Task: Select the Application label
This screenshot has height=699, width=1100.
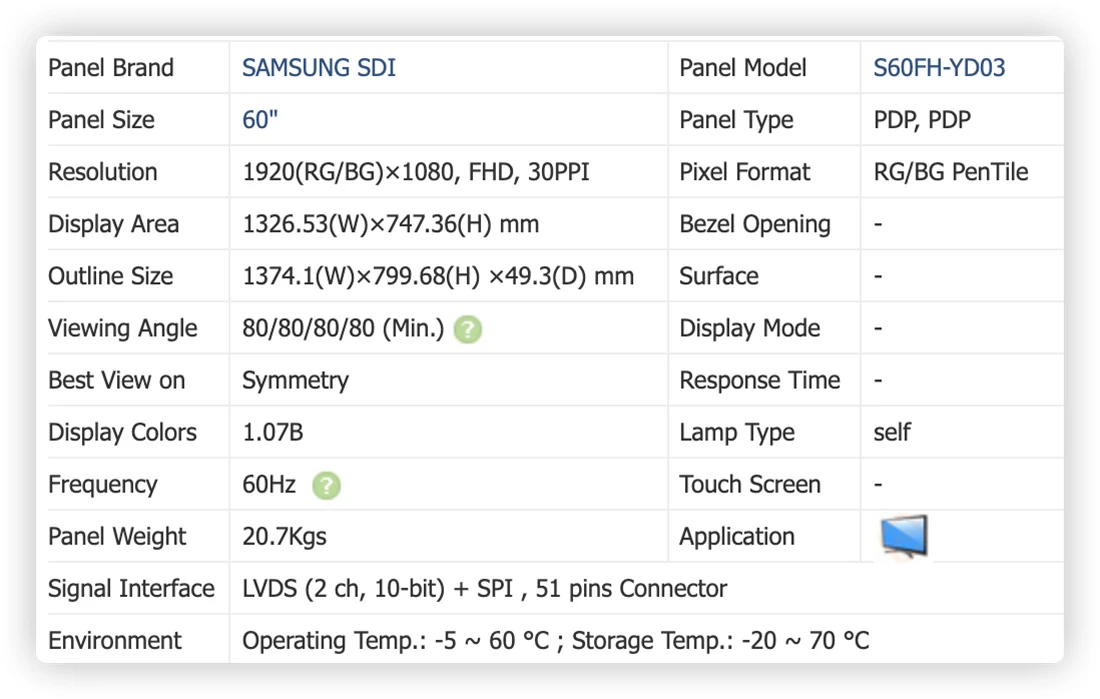Action: point(737,537)
